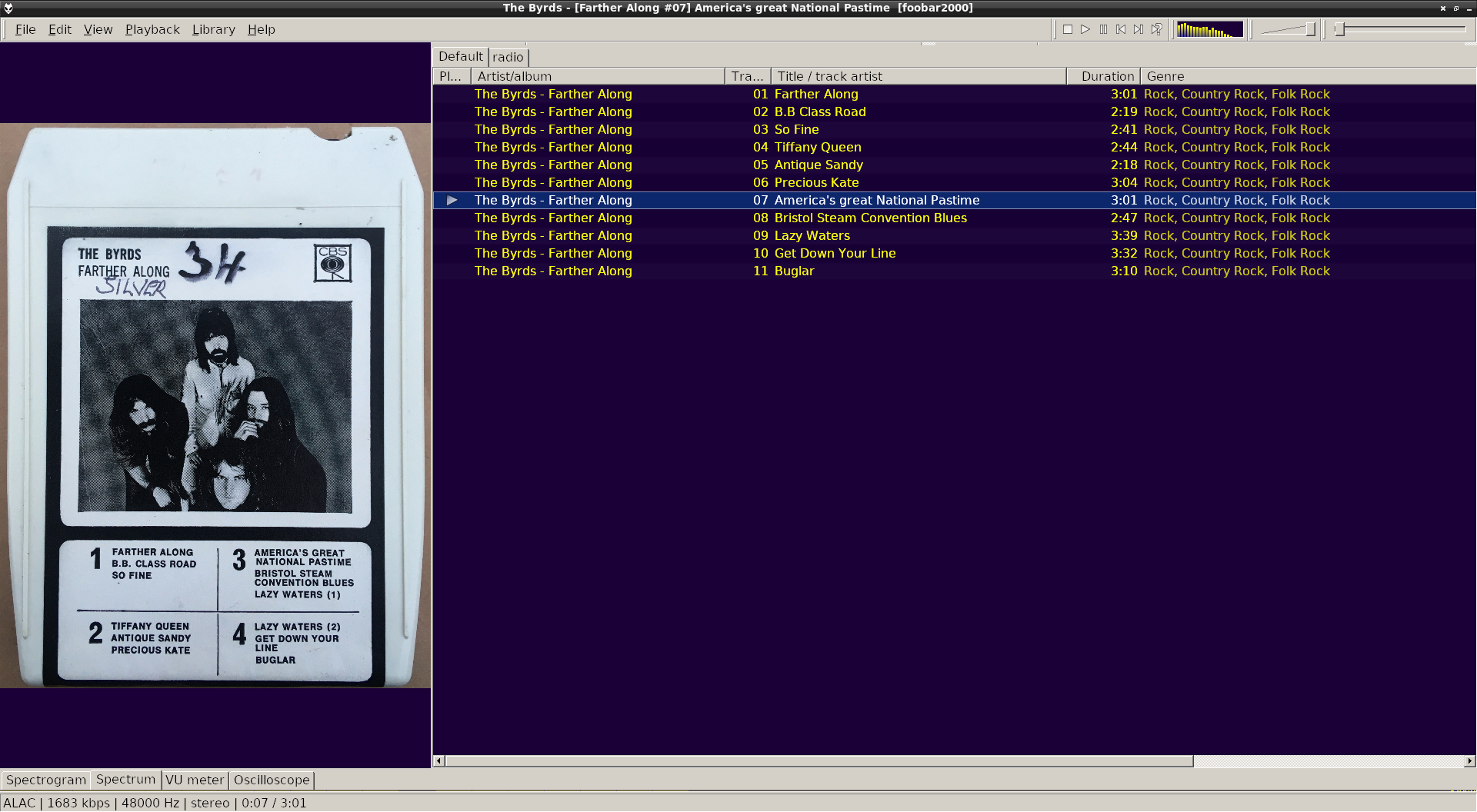Open the Library menu
Image resolution: width=1477 pixels, height=812 pixels.
click(214, 29)
